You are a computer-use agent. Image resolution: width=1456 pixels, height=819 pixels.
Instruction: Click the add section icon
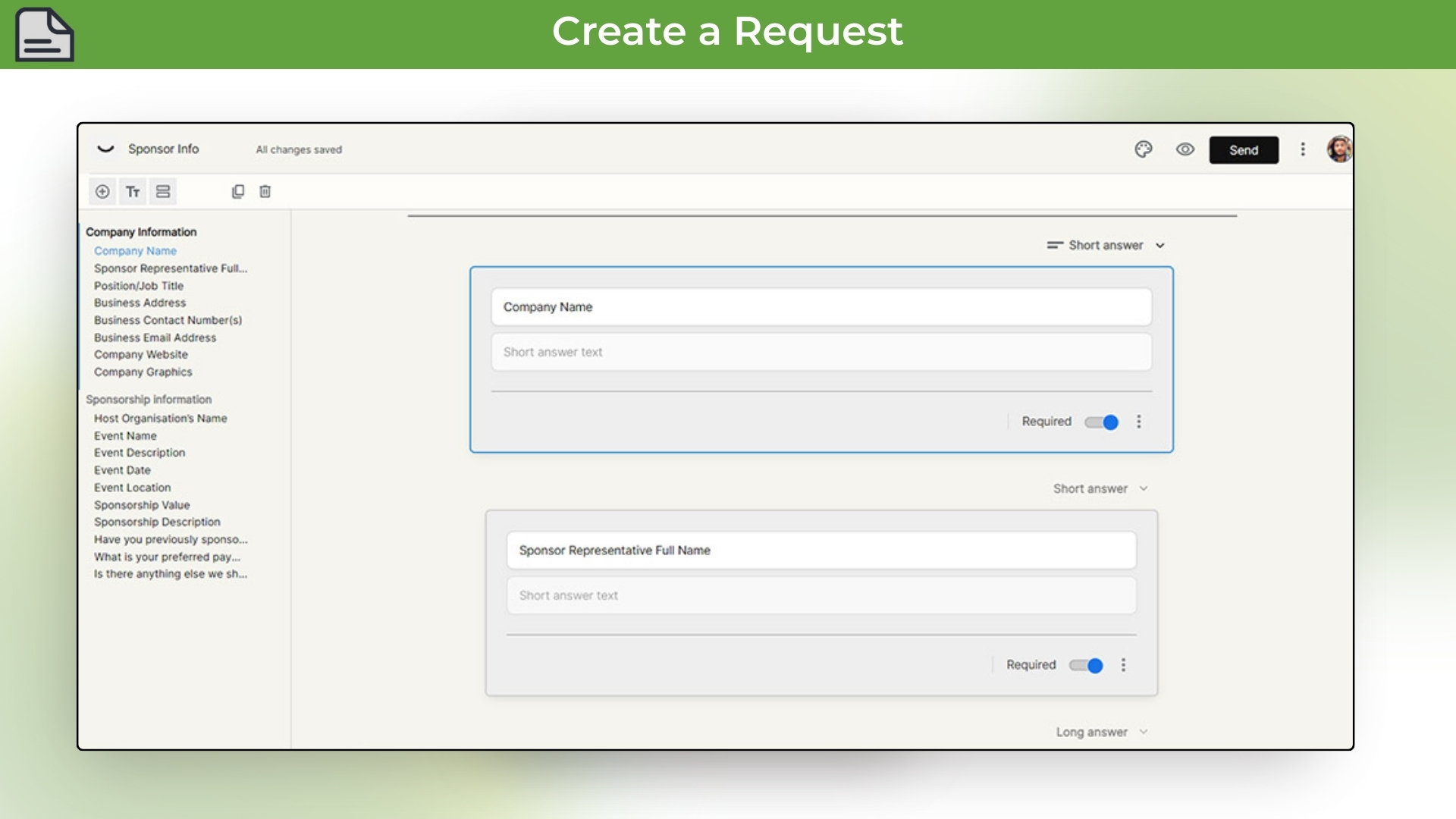point(162,191)
